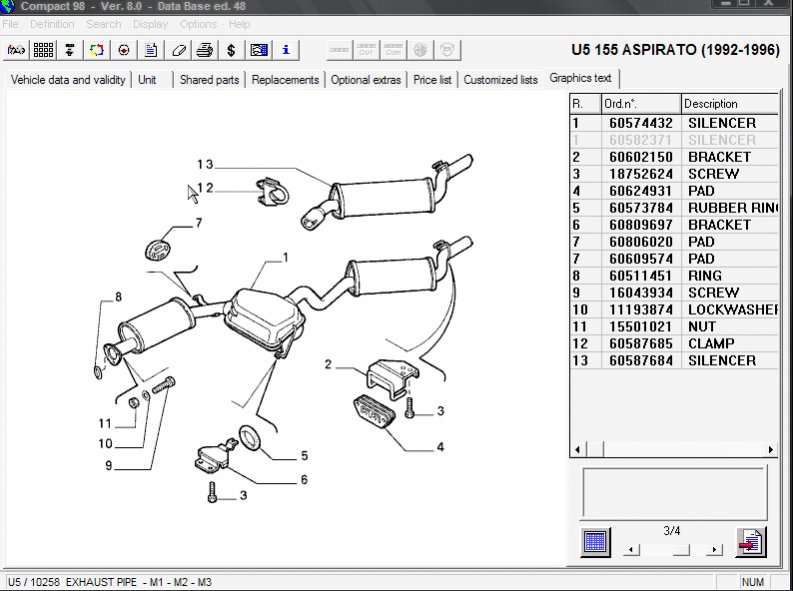793x591 pixels.
Task: Go to next diagram page arrow
Action: pos(714,550)
